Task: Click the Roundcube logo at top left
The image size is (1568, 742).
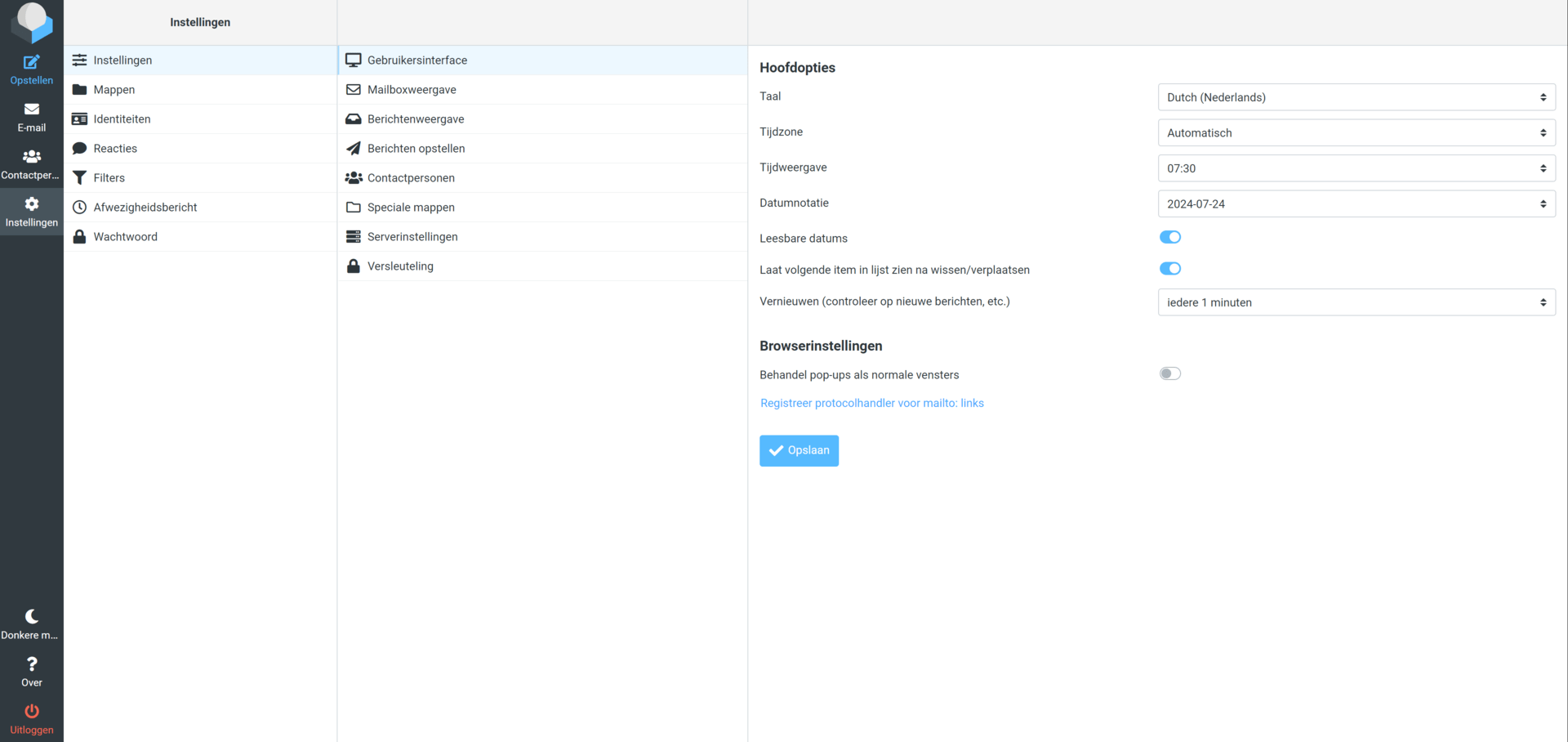Action: (x=32, y=22)
